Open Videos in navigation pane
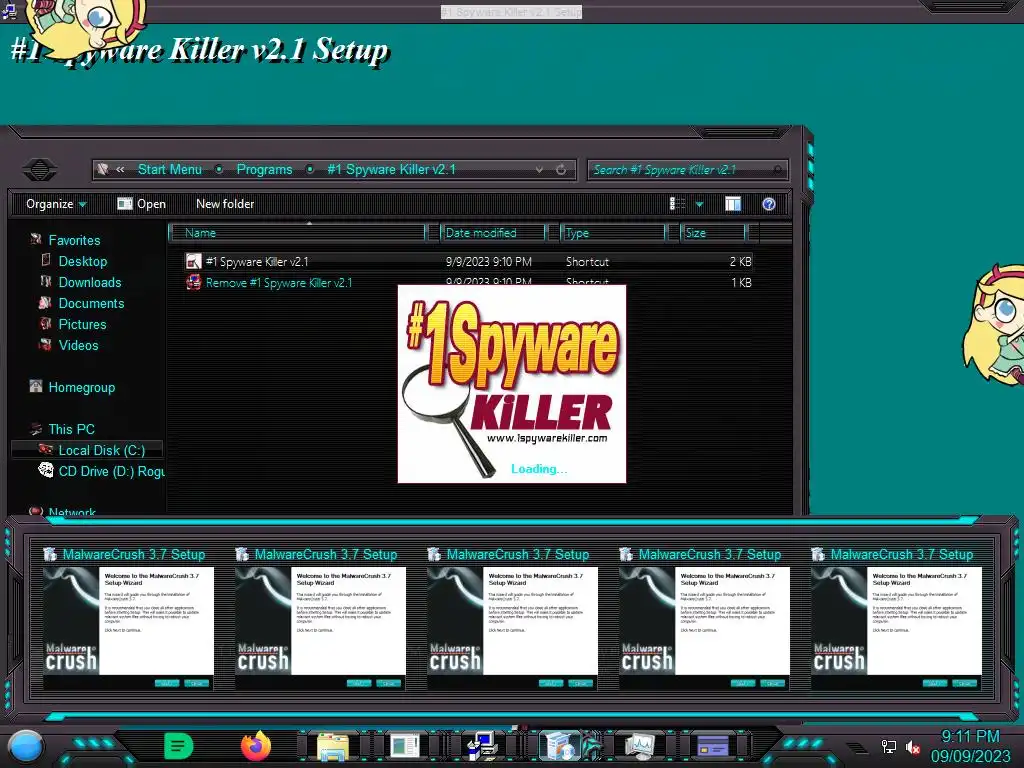 (x=78, y=345)
